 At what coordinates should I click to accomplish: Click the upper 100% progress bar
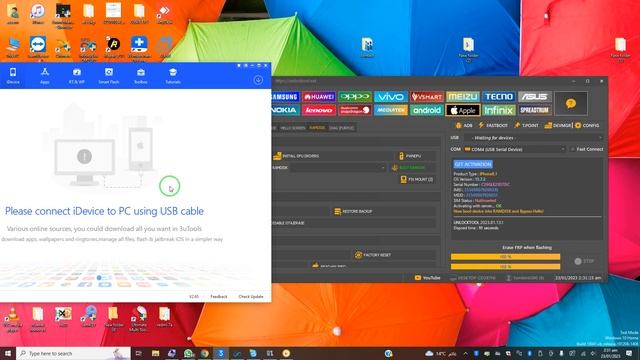(x=505, y=257)
